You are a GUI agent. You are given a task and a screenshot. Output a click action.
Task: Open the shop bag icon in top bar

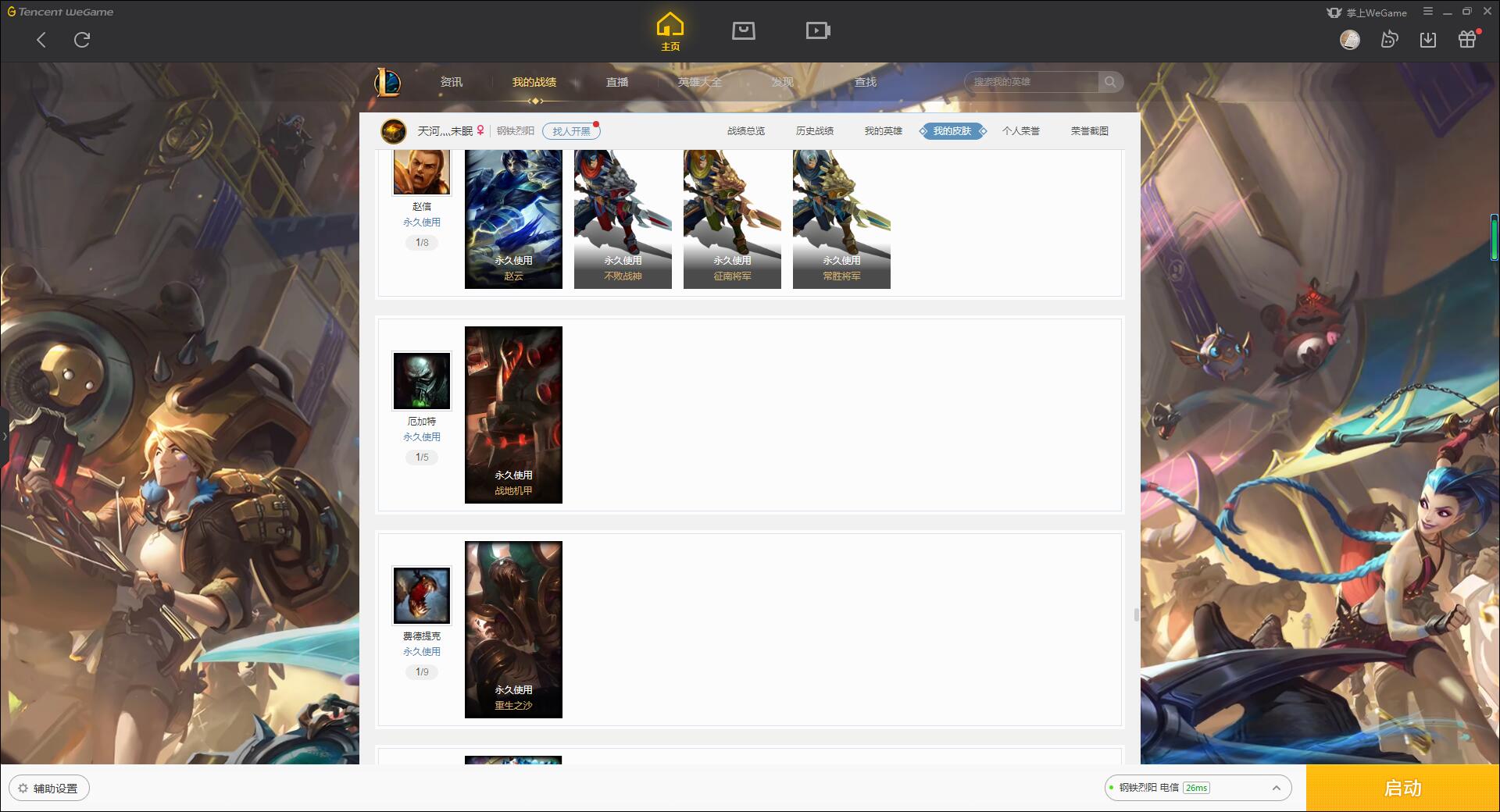pos(744,31)
